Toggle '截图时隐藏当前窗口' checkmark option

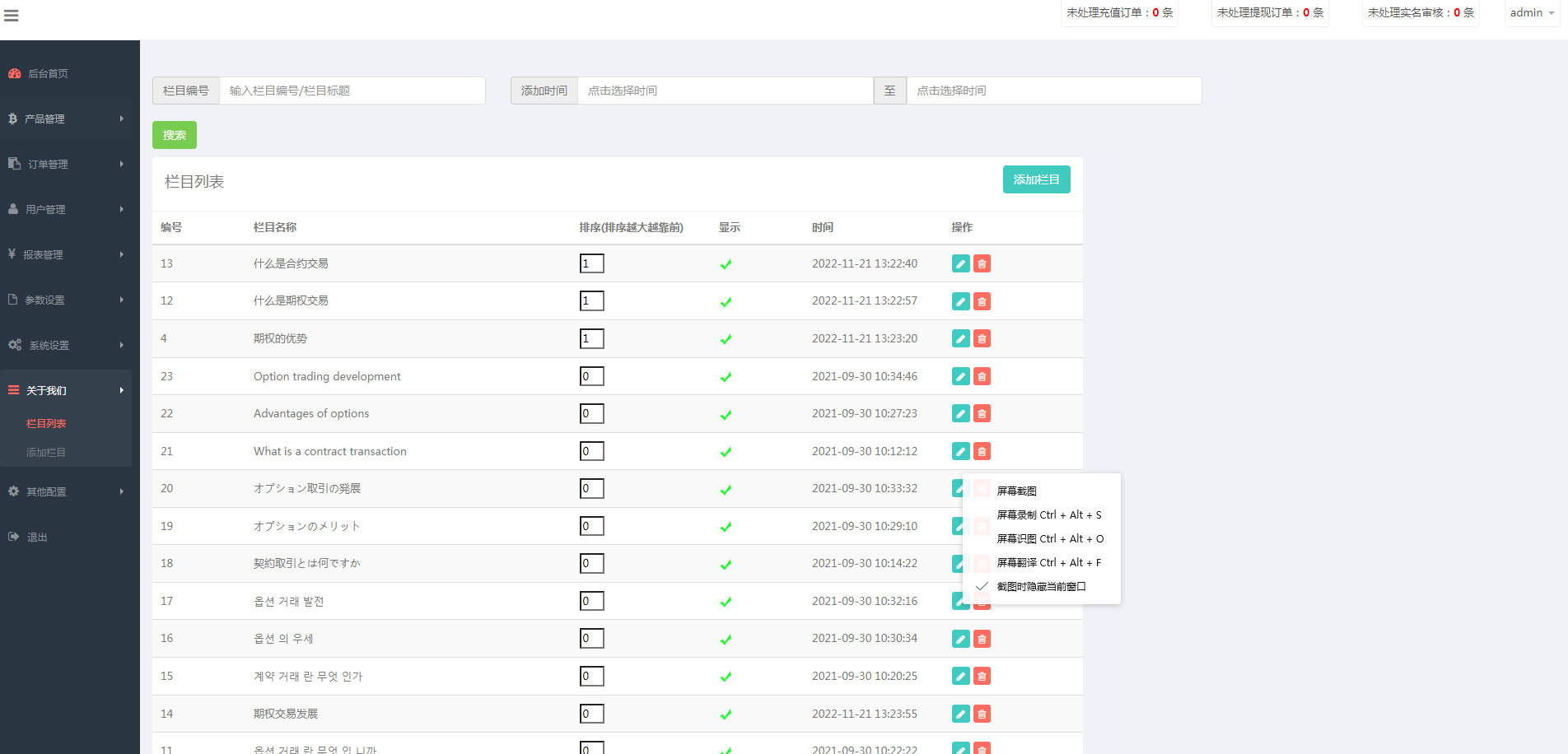tap(1041, 586)
